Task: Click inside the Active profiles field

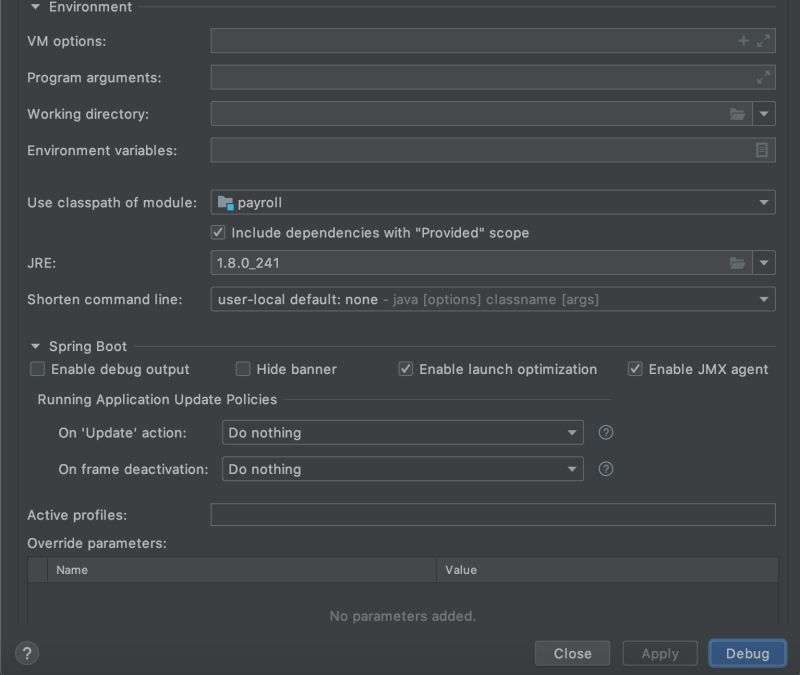Action: click(x=490, y=514)
